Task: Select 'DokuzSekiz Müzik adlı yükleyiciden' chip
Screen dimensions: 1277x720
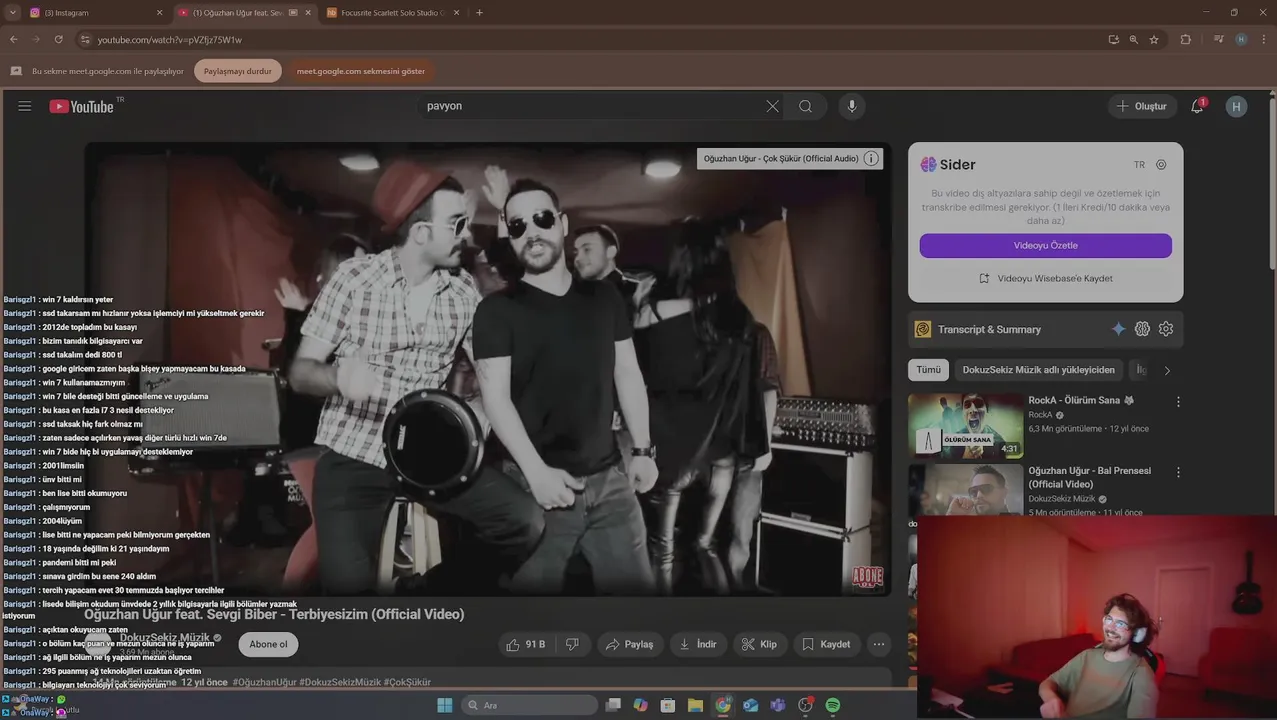Action: [x=1038, y=370]
